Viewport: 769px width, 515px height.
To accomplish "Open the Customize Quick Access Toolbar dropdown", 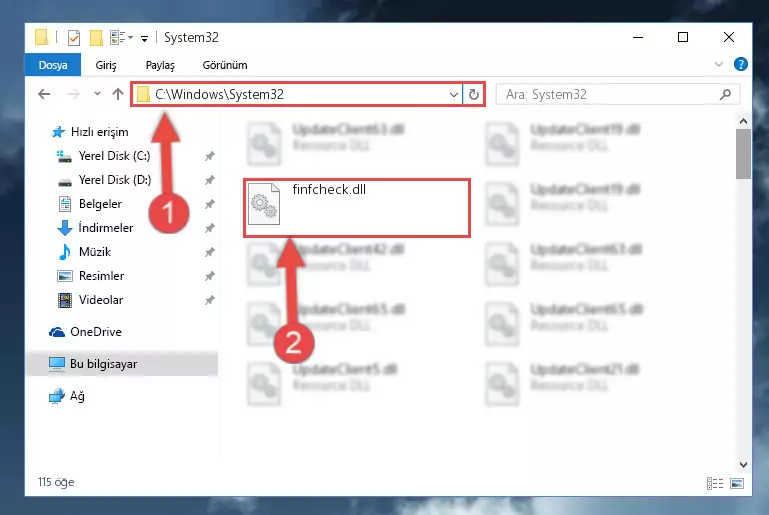I will pyautogui.click(x=144, y=38).
